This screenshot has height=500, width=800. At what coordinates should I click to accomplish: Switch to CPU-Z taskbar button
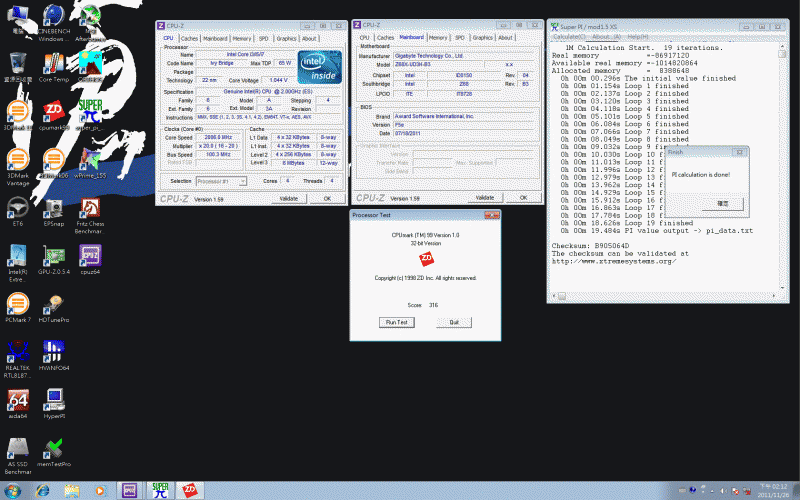[x=130, y=491]
